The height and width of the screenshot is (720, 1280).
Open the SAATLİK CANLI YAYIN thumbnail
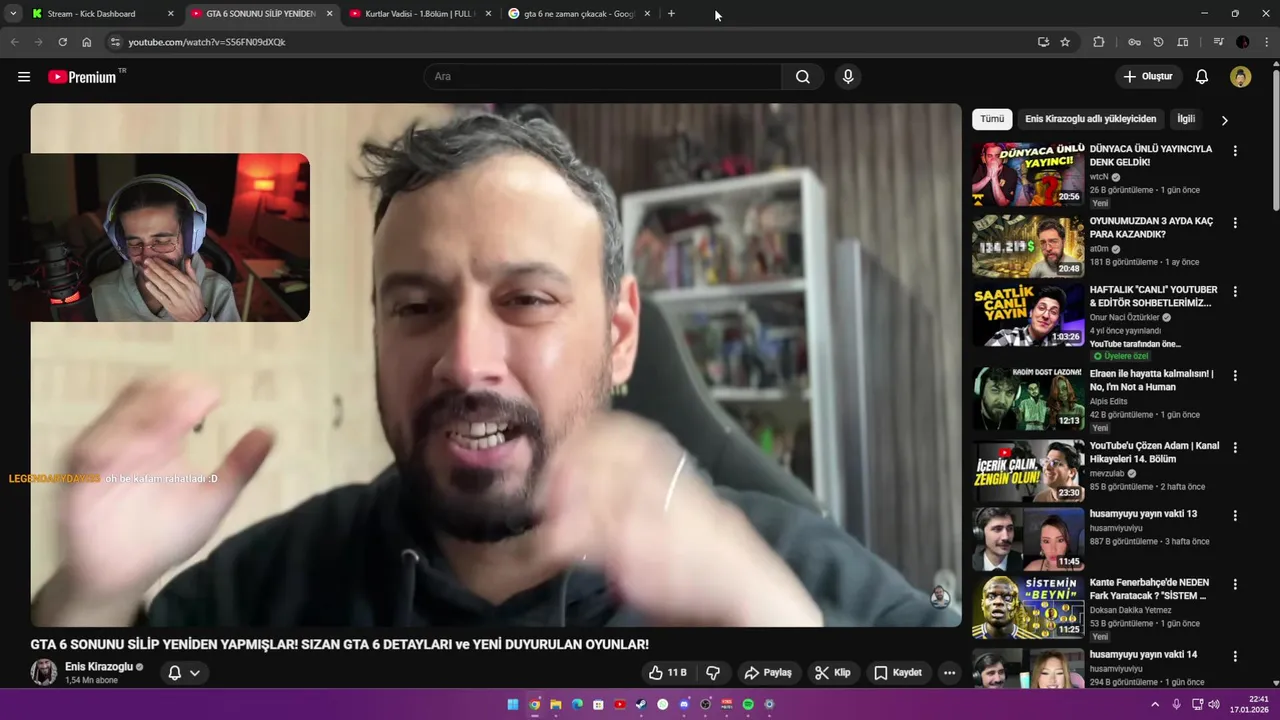tap(1028, 315)
